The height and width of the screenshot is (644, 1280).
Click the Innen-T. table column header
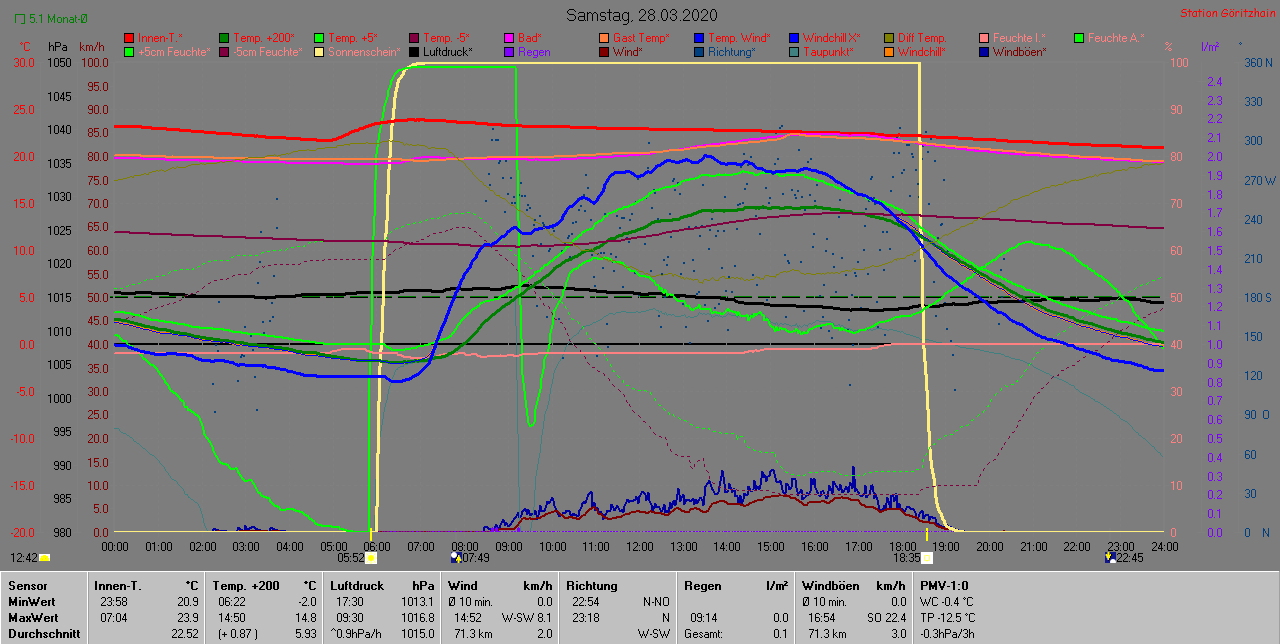click(117, 585)
